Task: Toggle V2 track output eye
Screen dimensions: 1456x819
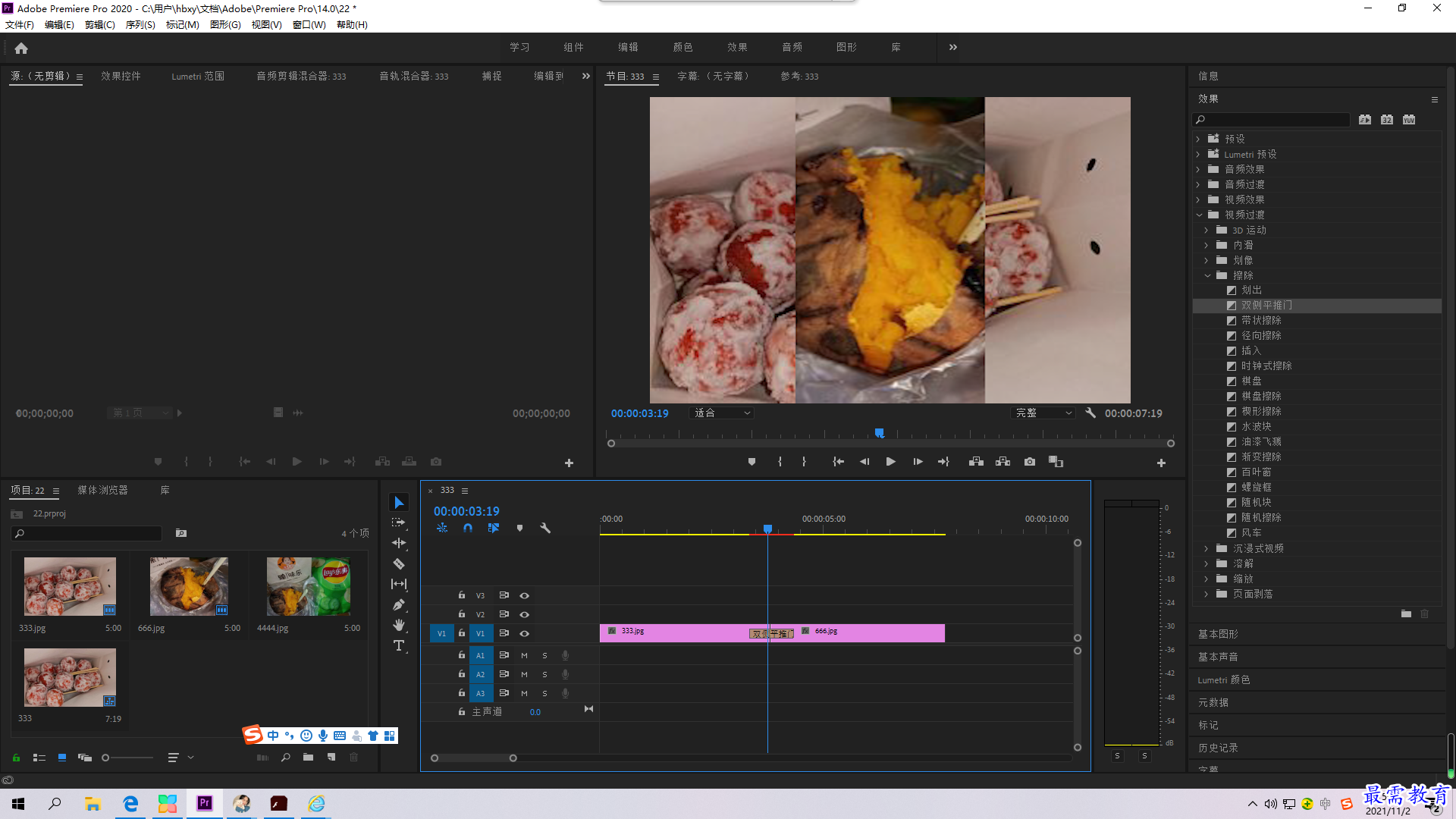Action: pyautogui.click(x=524, y=615)
